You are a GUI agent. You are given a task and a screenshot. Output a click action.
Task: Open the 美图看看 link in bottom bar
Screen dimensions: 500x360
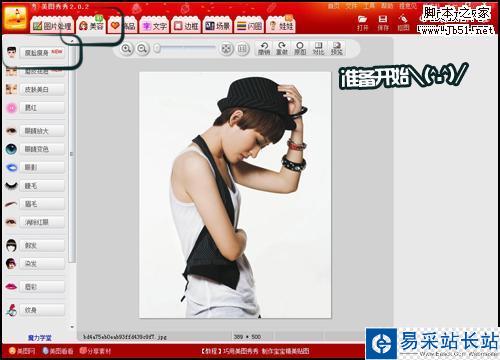58,351
